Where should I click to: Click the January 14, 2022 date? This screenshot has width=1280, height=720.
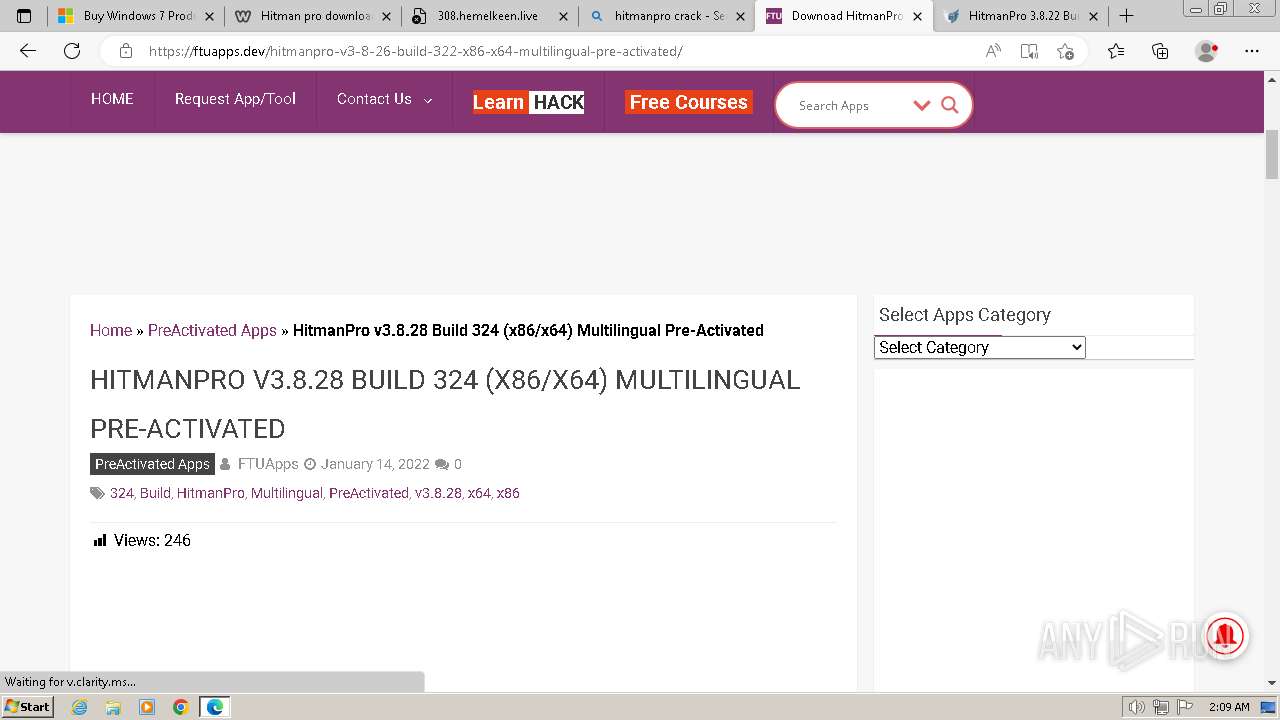[x=375, y=464]
